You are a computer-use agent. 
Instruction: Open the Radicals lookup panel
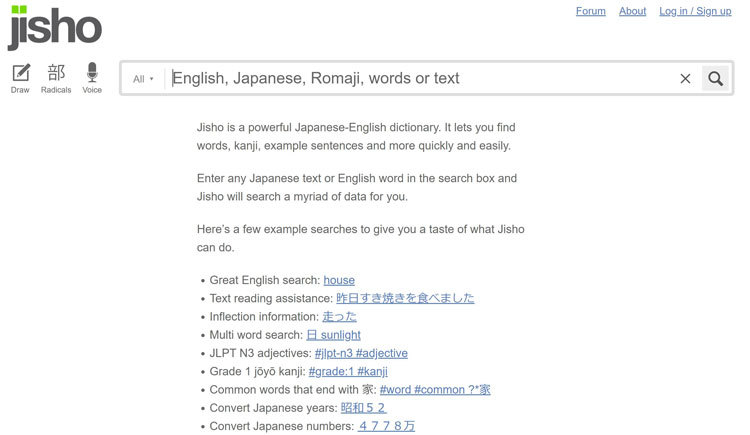56,78
